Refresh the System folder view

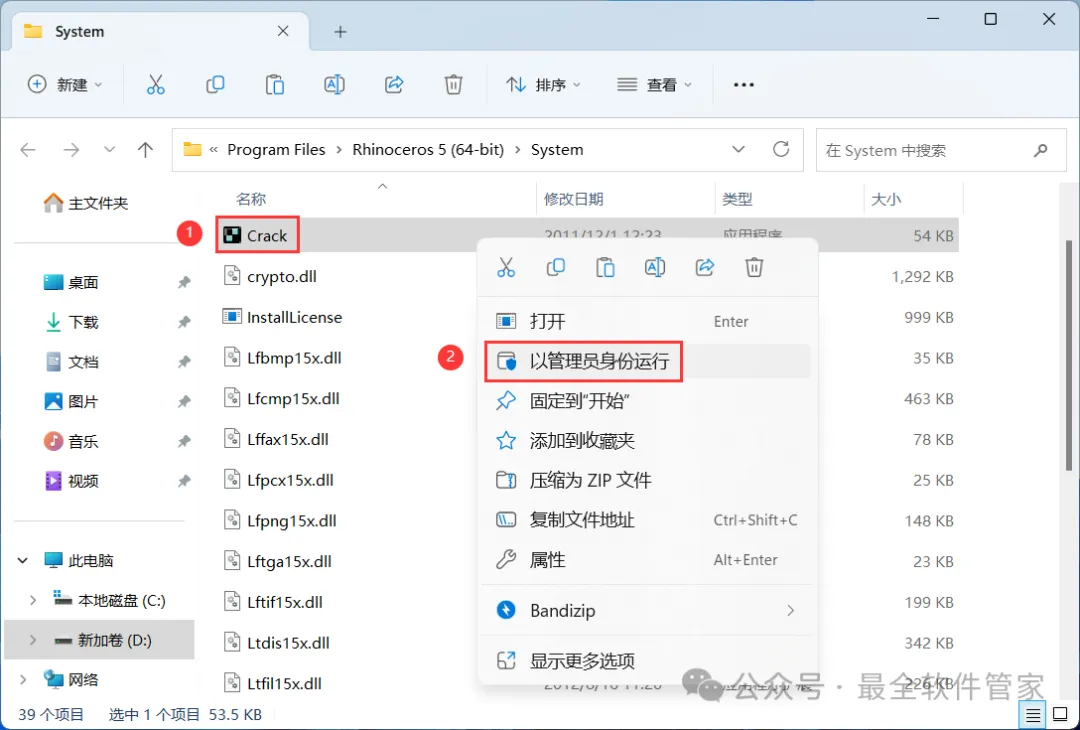781,149
